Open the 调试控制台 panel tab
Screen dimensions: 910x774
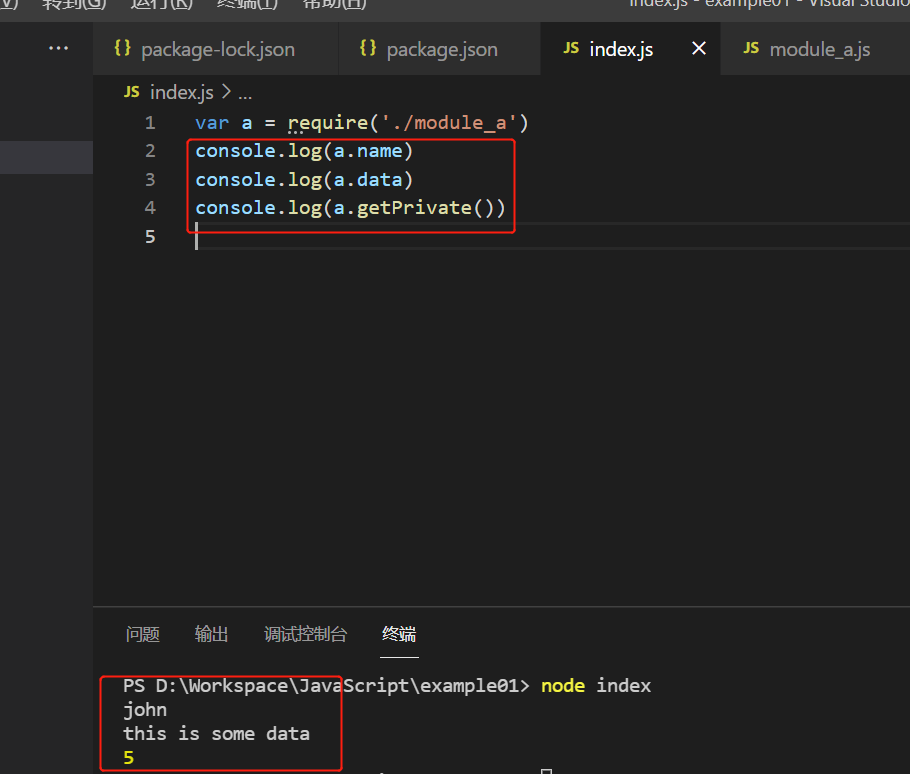305,634
